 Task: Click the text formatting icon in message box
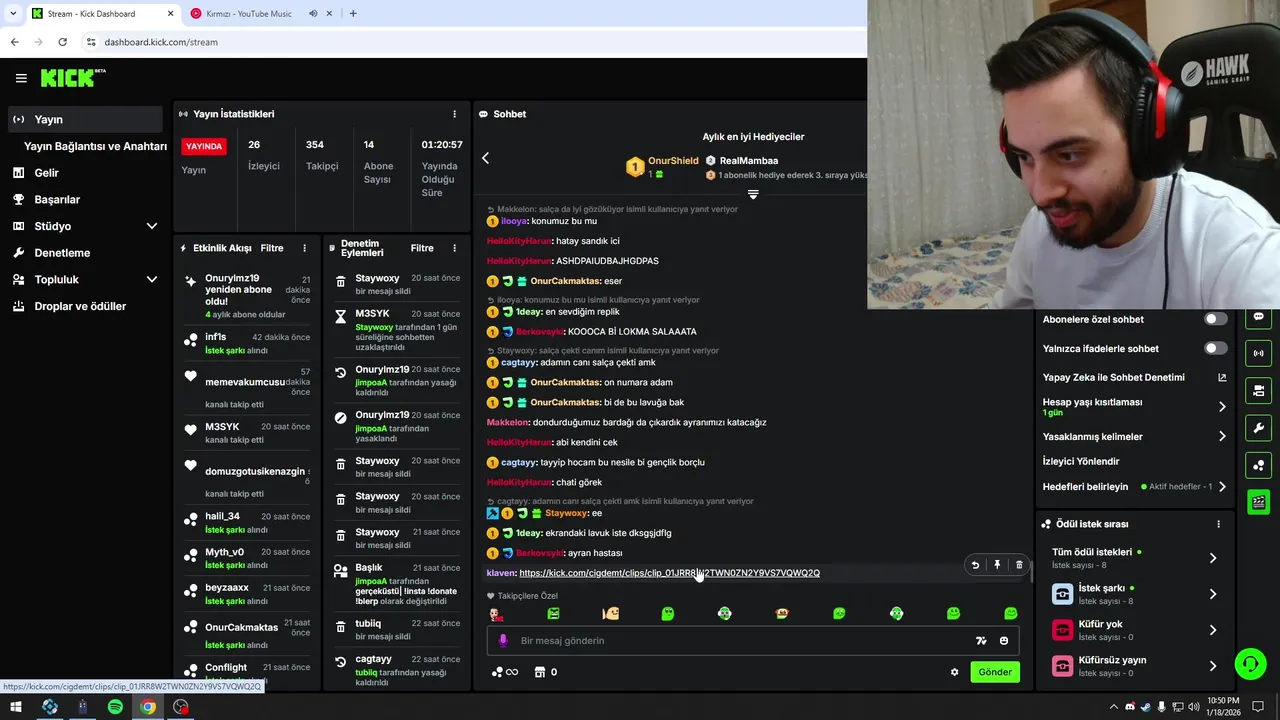pyautogui.click(x=981, y=641)
